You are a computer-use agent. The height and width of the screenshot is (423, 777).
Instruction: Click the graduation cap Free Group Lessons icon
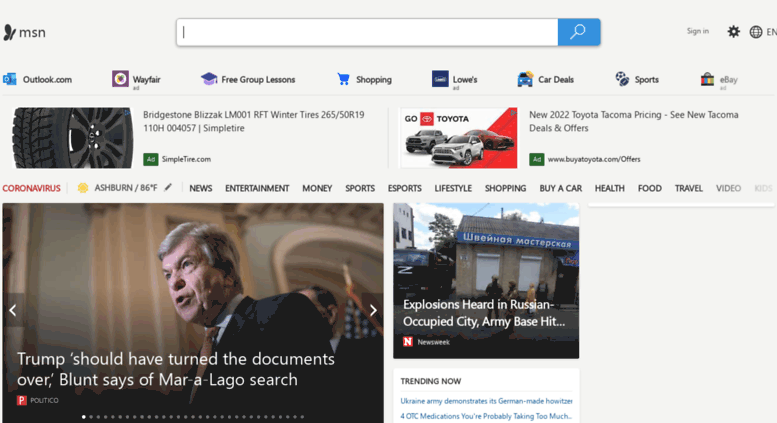tap(209, 79)
